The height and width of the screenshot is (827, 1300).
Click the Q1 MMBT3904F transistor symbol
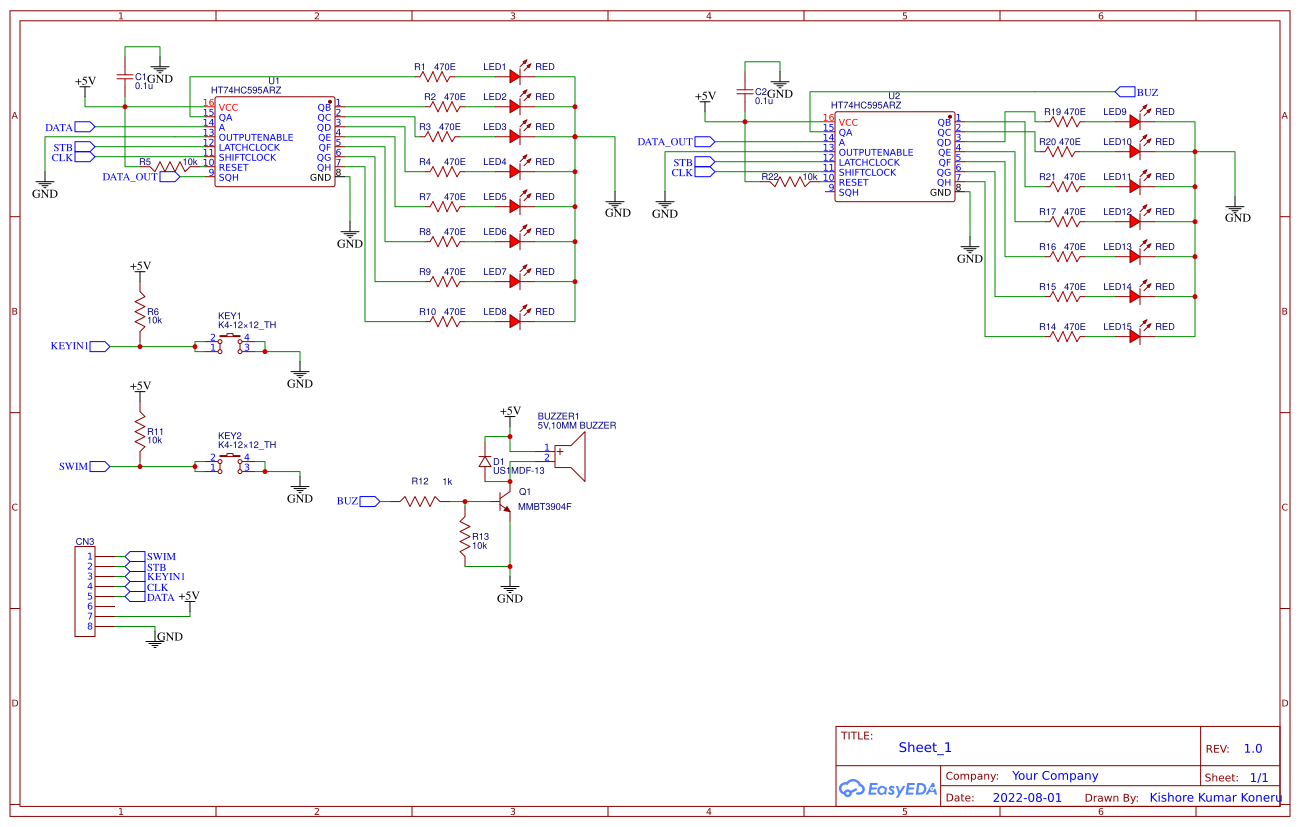(505, 500)
